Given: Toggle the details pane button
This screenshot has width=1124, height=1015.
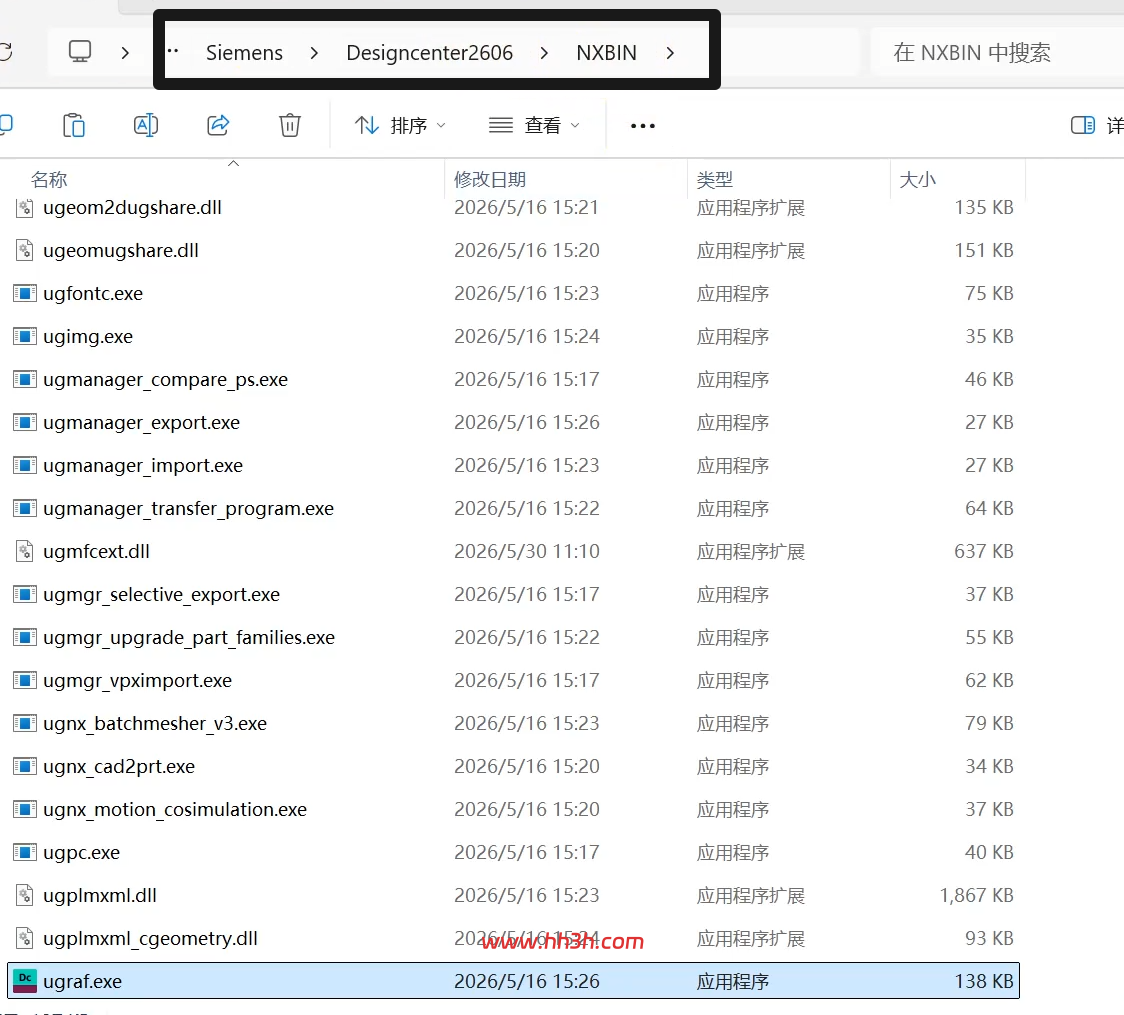Looking at the screenshot, I should [1082, 125].
